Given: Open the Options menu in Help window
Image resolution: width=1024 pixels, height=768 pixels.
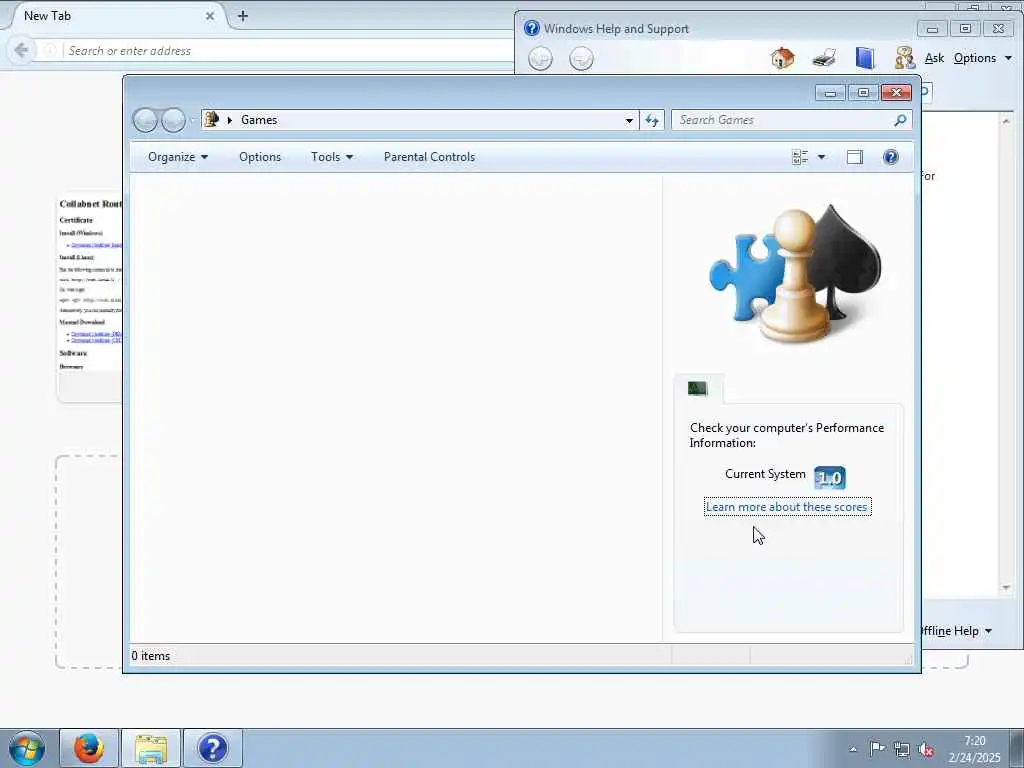Looking at the screenshot, I should tap(982, 58).
